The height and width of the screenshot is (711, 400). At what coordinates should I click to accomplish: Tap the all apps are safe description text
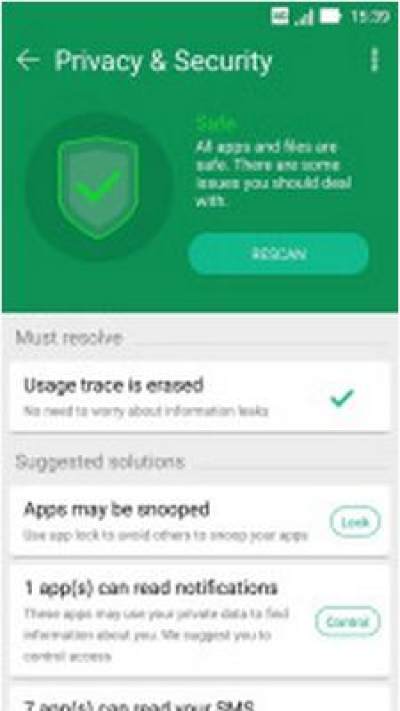[274, 174]
